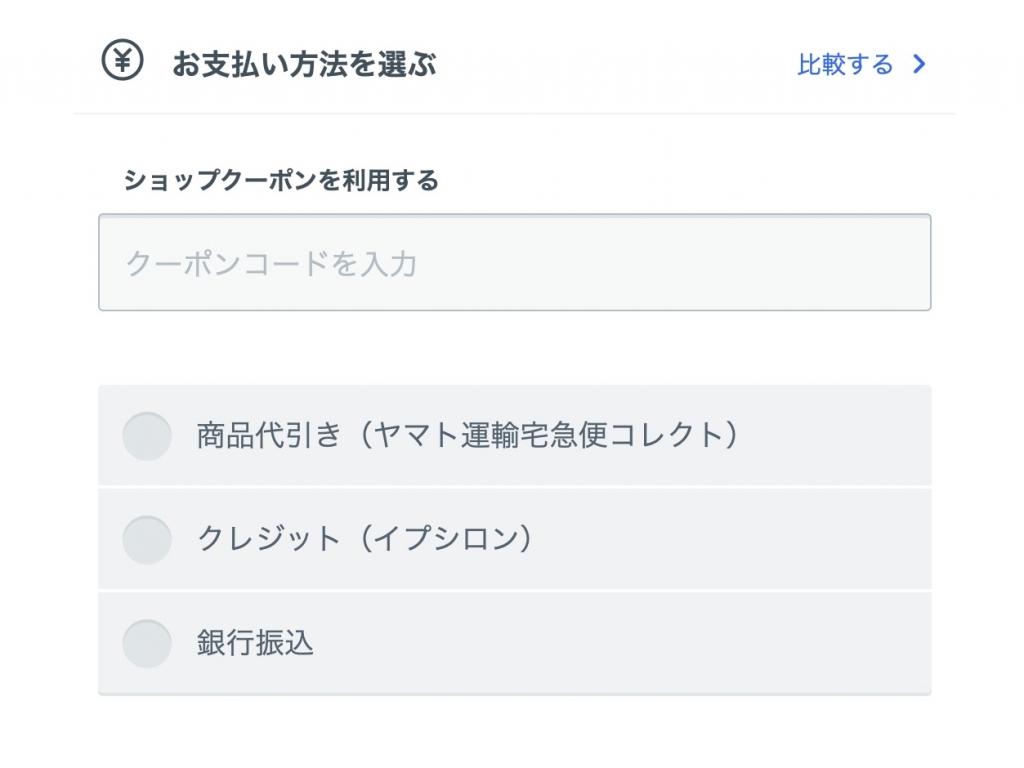The height and width of the screenshot is (768, 1024).
Task: Click the coupon code placeholder text
Action: [x=271, y=264]
